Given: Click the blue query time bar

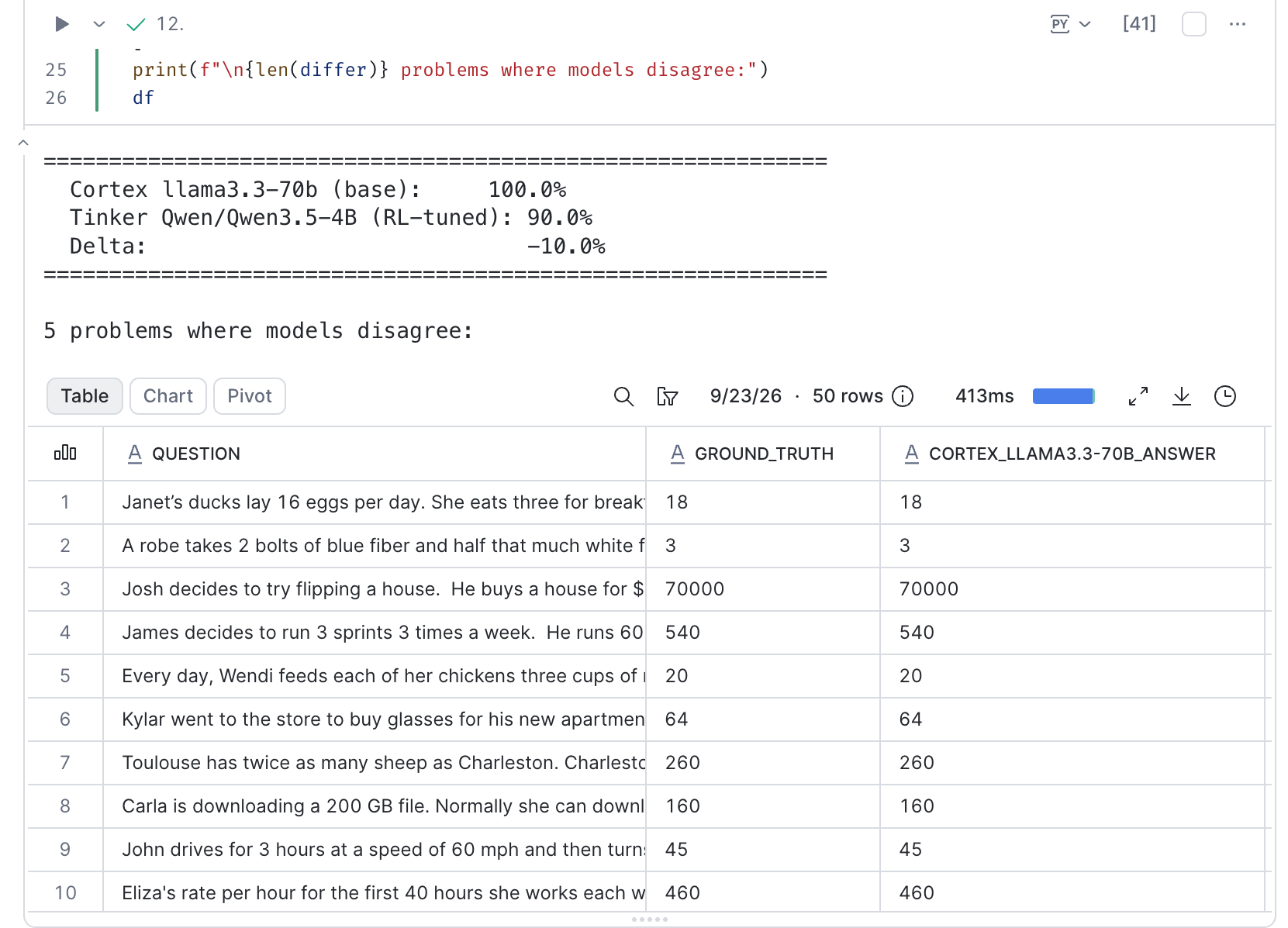Looking at the screenshot, I should tap(1063, 396).
